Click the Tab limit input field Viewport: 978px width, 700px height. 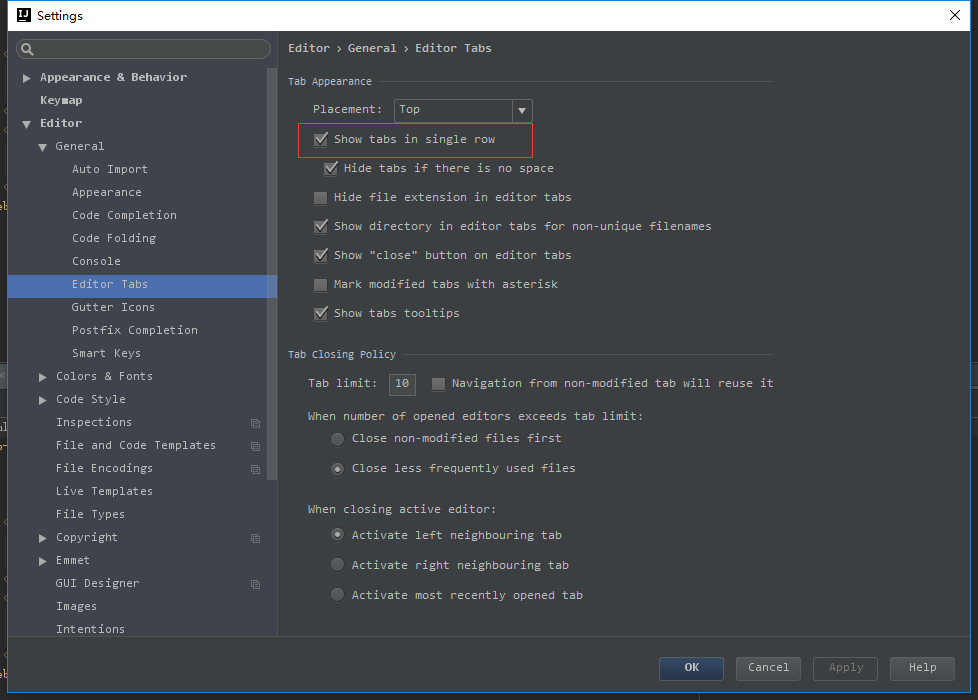(402, 384)
